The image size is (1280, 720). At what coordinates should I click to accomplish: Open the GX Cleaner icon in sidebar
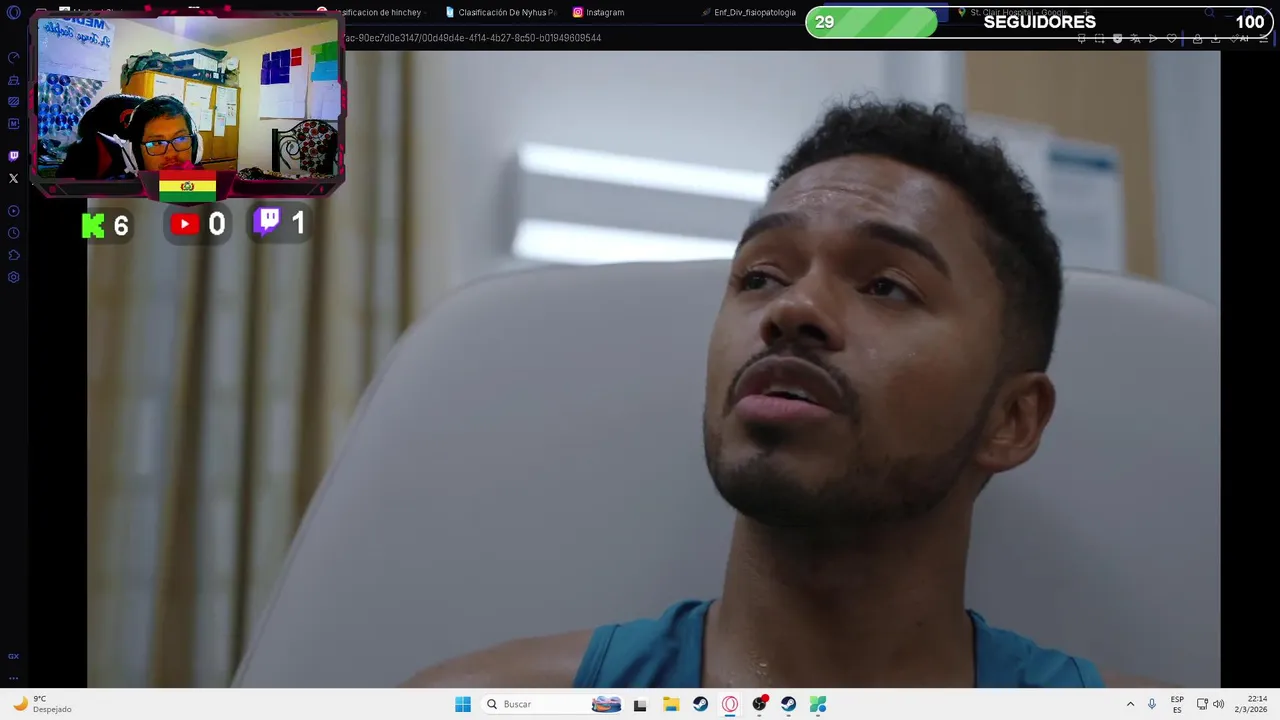[x=13, y=80]
